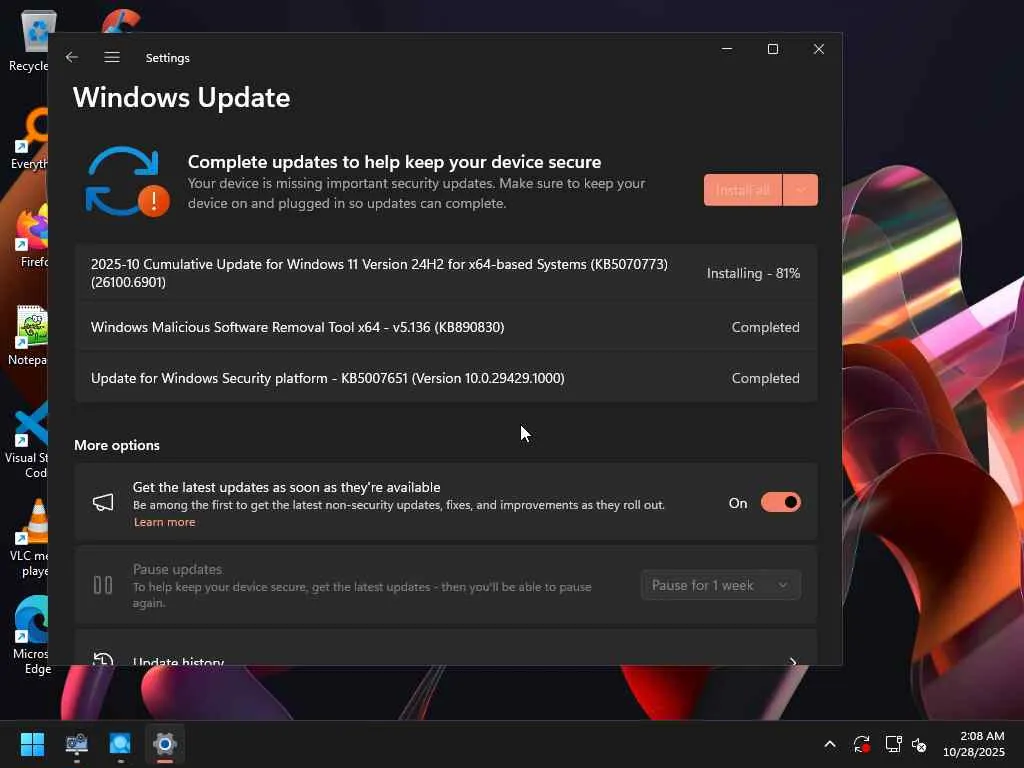Open the desktop icon partly hidden behind Settings title bar
This screenshot has width=1024, height=768.
pos(121,21)
